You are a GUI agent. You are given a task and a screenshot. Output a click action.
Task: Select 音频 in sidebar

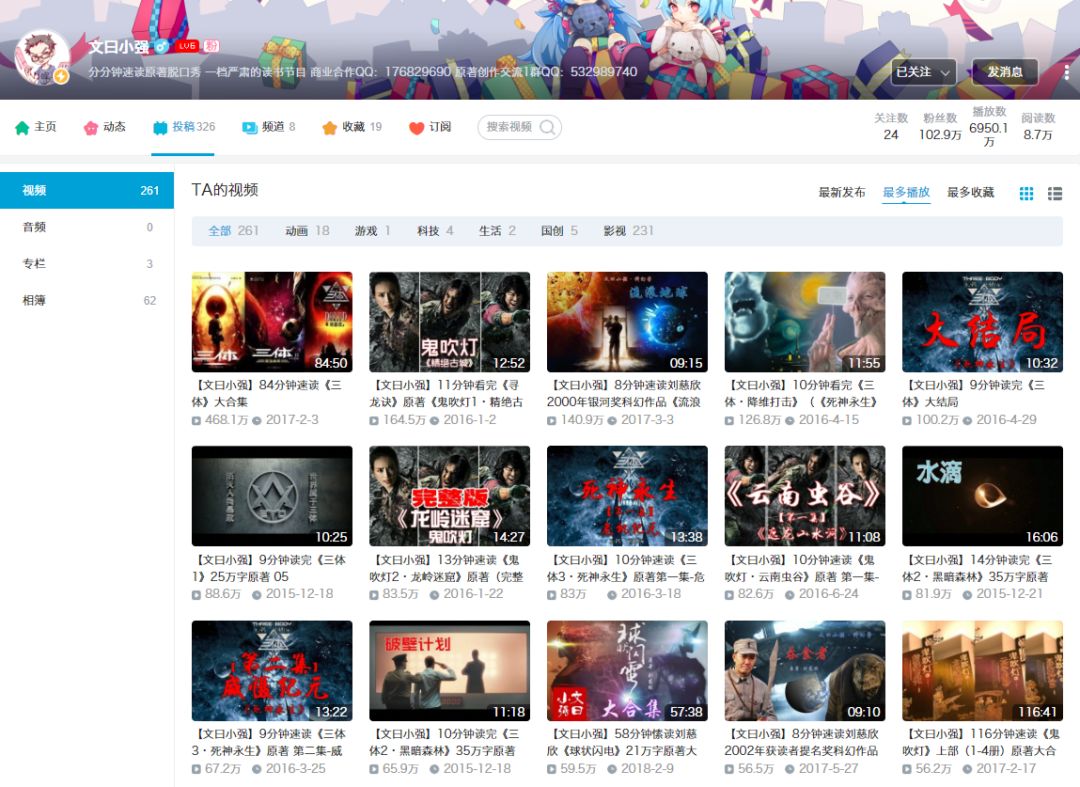pos(87,227)
